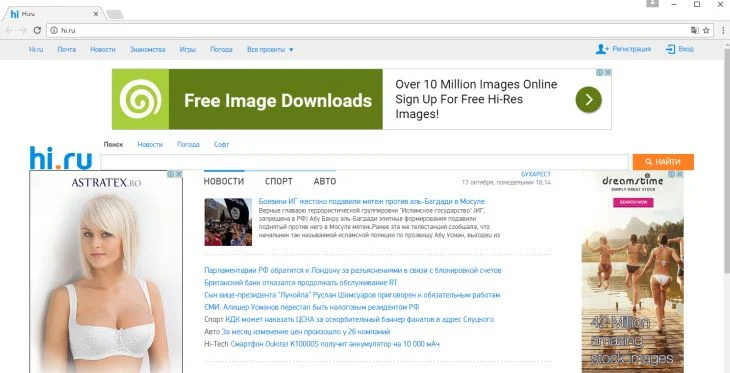Open the Chrome three-dot menu
This screenshot has height=373, width=730.
(x=723, y=30)
